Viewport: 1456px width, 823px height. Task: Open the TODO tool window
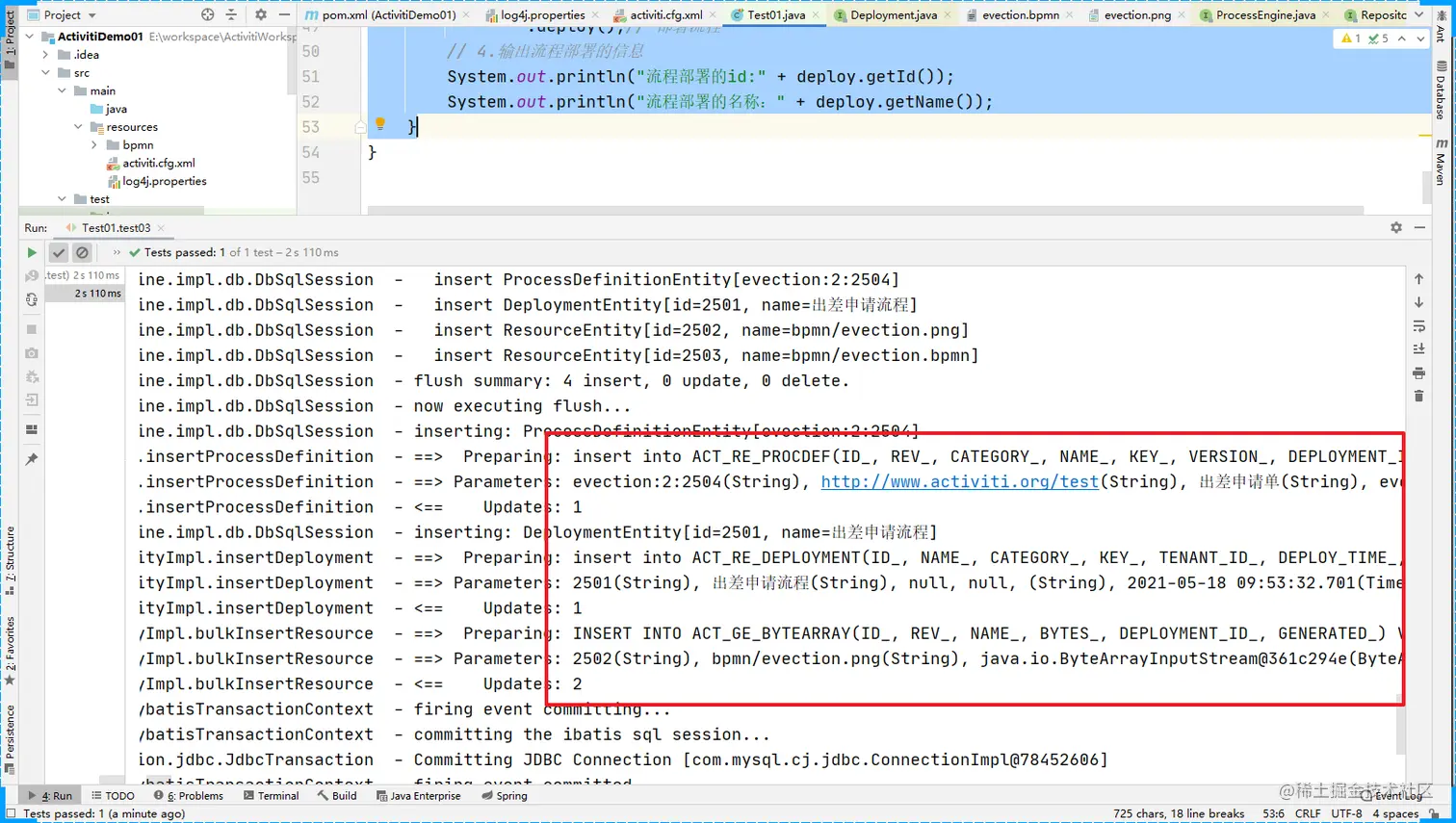(113, 796)
